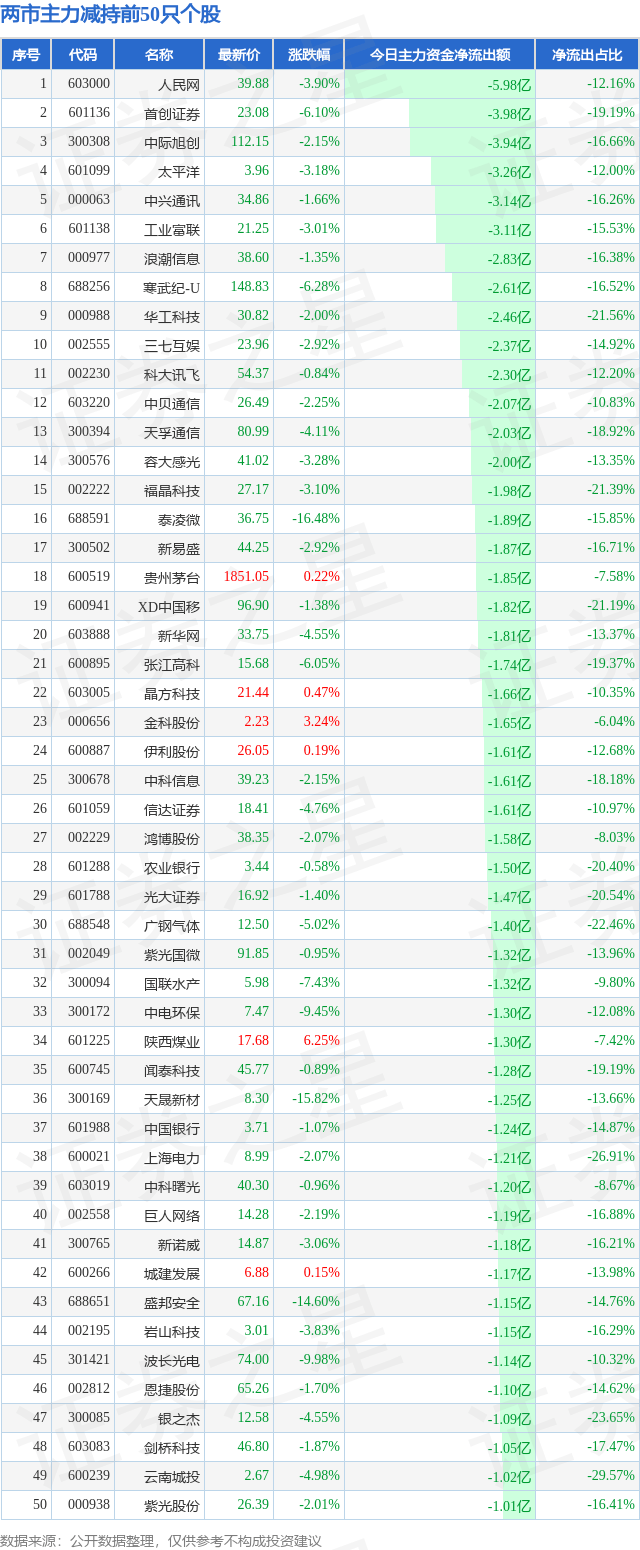Click the 名称 column header
The width and height of the screenshot is (640, 1550).
[159, 54]
